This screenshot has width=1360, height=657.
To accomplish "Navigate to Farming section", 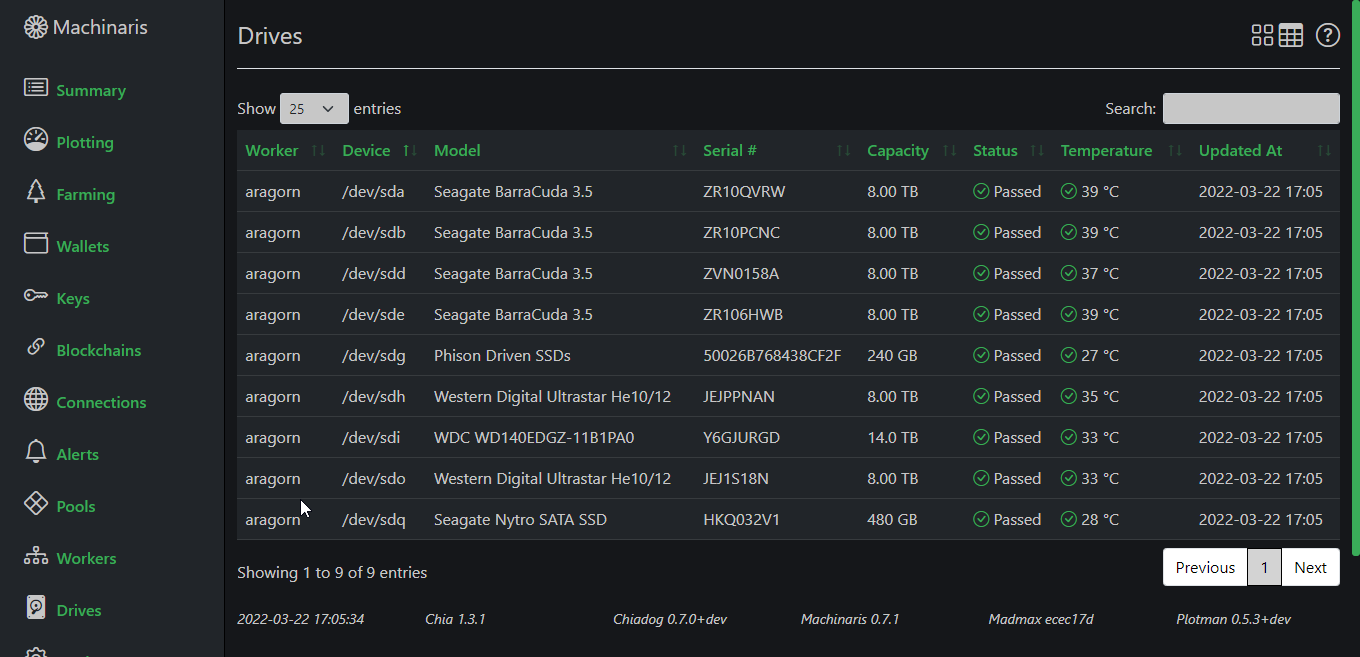I will click(86, 194).
